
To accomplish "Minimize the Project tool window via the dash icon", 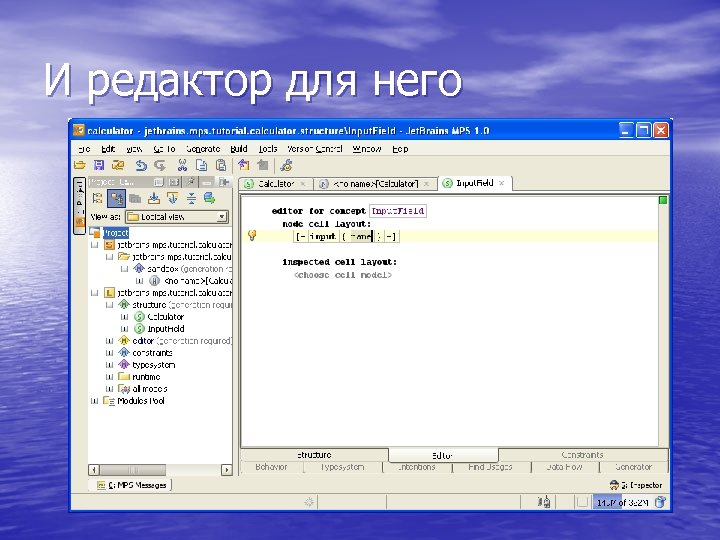I will click(x=207, y=182).
